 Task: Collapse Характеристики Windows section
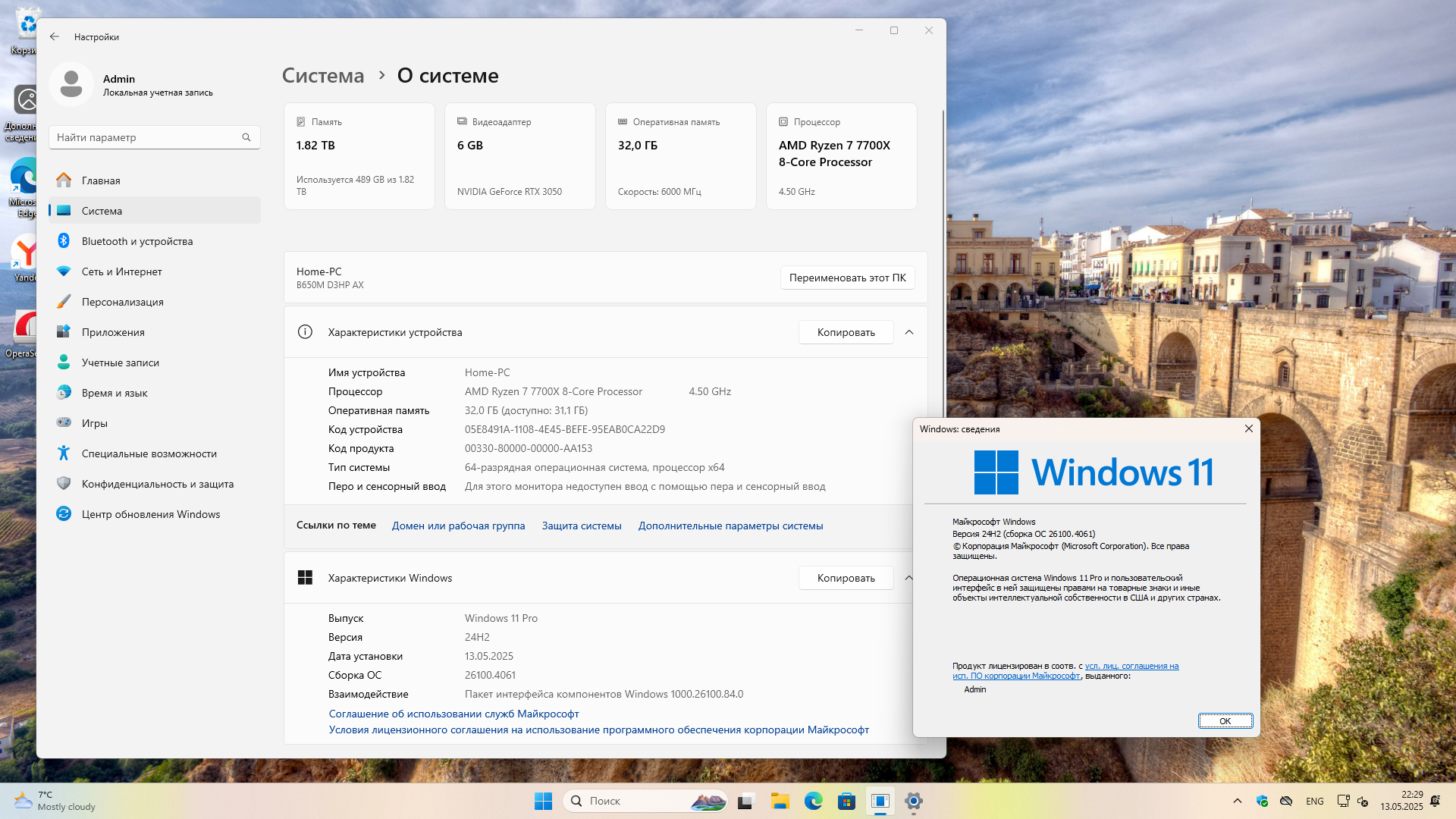[908, 578]
